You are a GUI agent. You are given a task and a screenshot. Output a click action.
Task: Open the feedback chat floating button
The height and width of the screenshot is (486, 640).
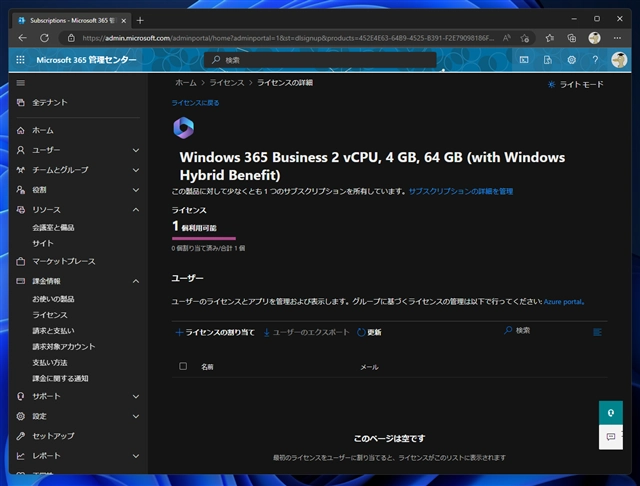[x=611, y=437]
